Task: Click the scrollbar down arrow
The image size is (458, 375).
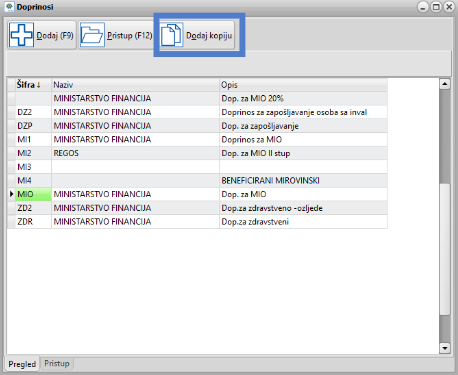Action: 445,348
